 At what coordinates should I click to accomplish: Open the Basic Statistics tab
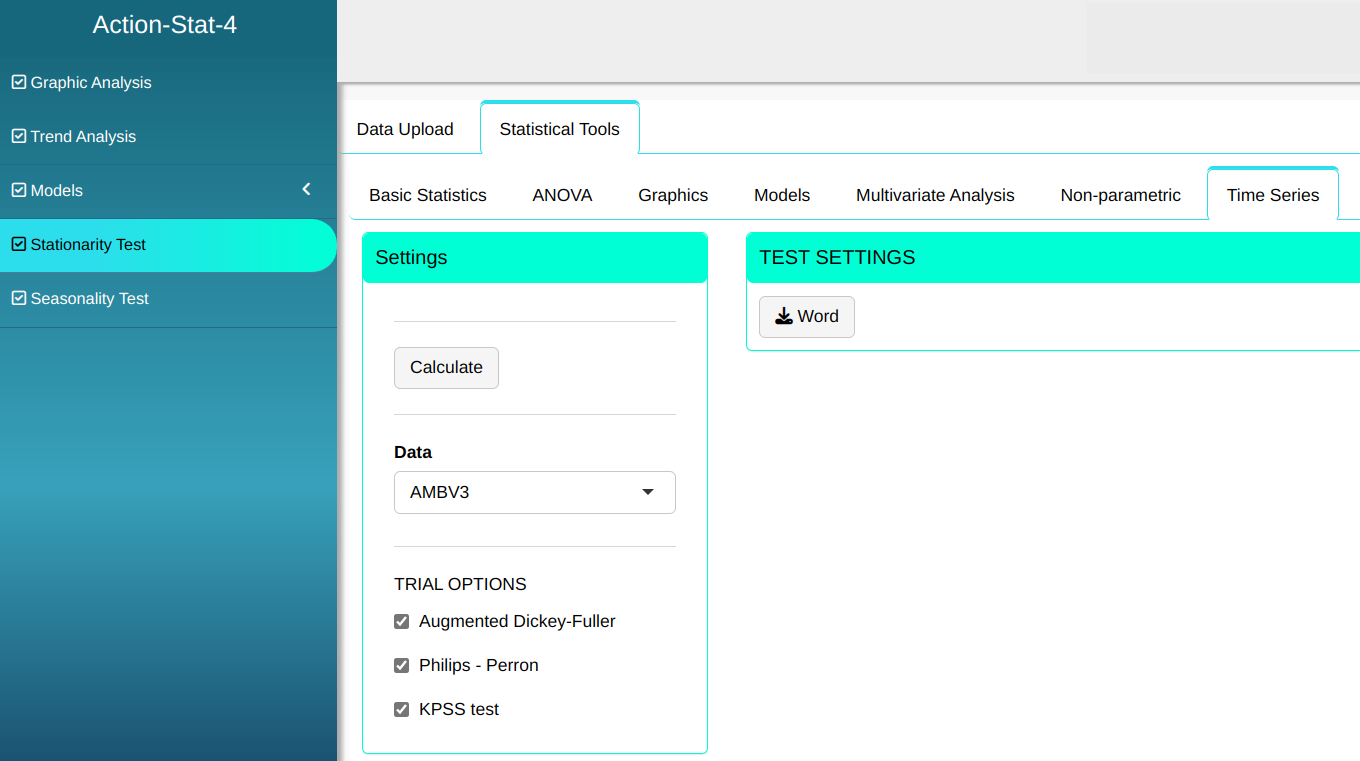(x=428, y=195)
